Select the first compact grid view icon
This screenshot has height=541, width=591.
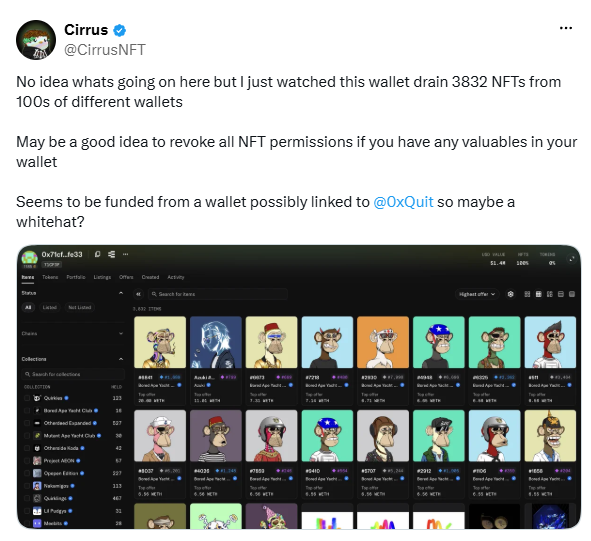click(x=527, y=294)
